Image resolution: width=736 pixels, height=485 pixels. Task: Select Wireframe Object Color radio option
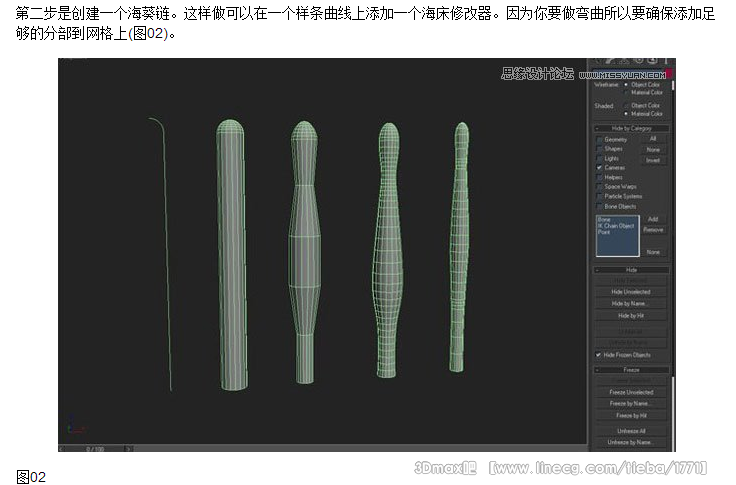(626, 85)
